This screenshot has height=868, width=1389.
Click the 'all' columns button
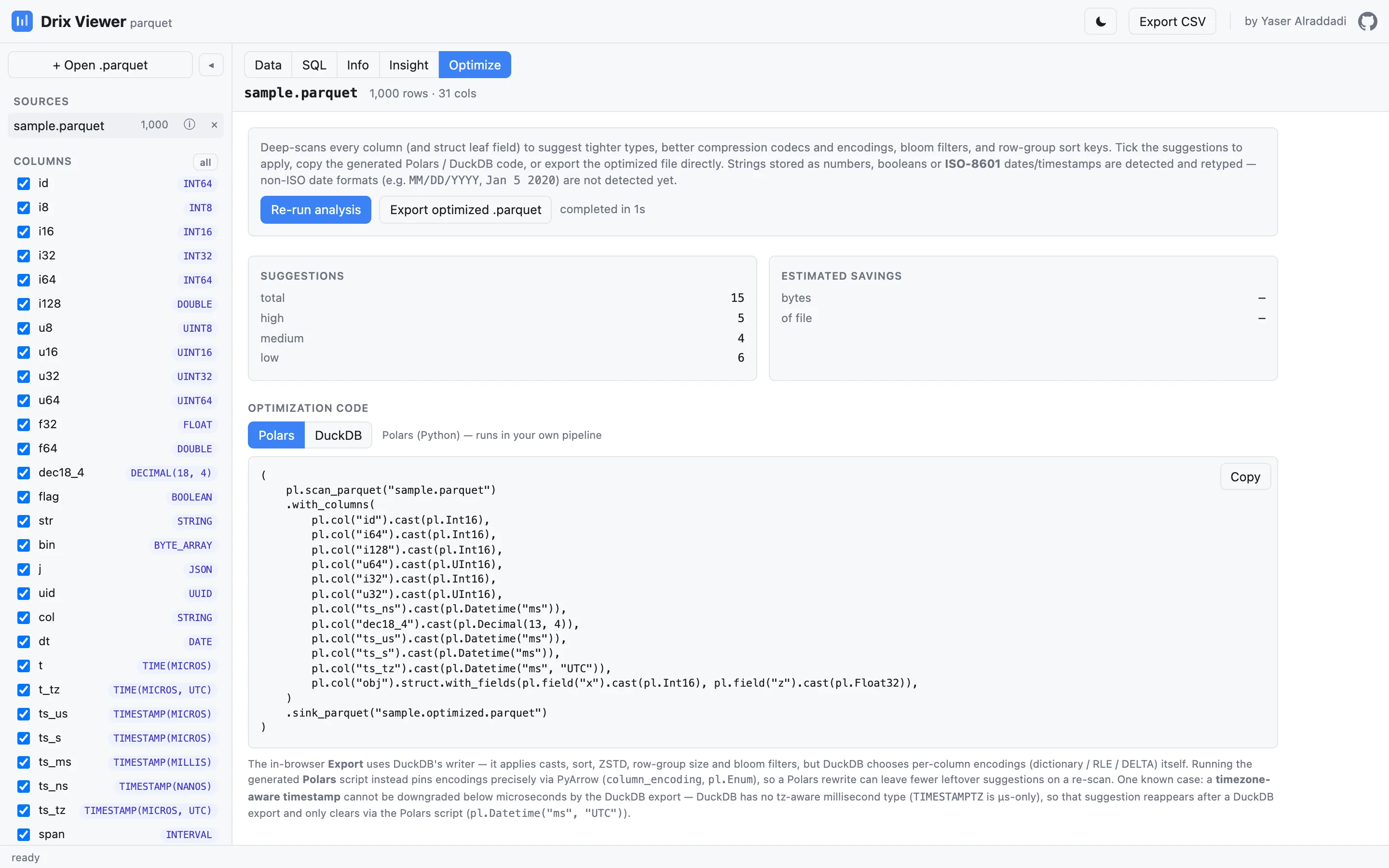[205, 163]
